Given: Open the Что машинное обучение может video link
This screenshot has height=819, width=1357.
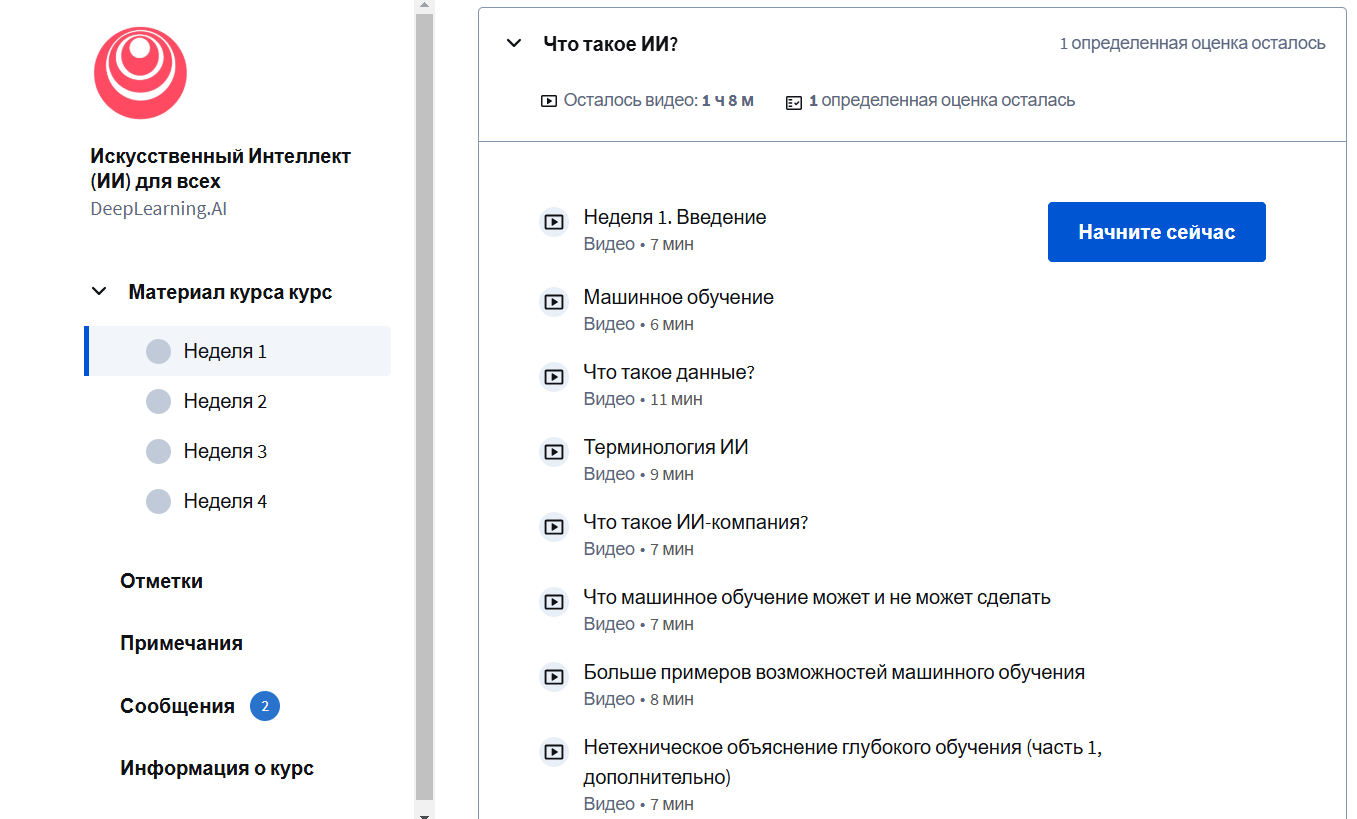Looking at the screenshot, I should 816,598.
